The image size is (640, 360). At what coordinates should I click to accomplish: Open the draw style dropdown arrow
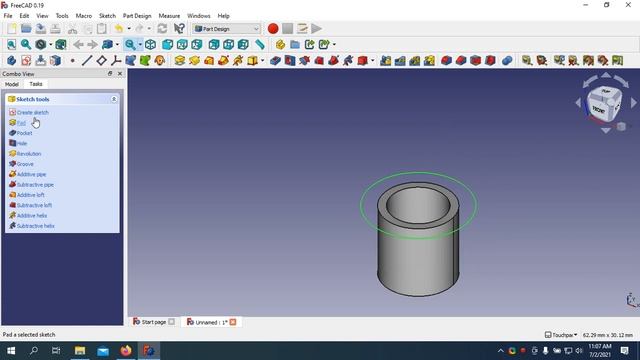[51, 44]
